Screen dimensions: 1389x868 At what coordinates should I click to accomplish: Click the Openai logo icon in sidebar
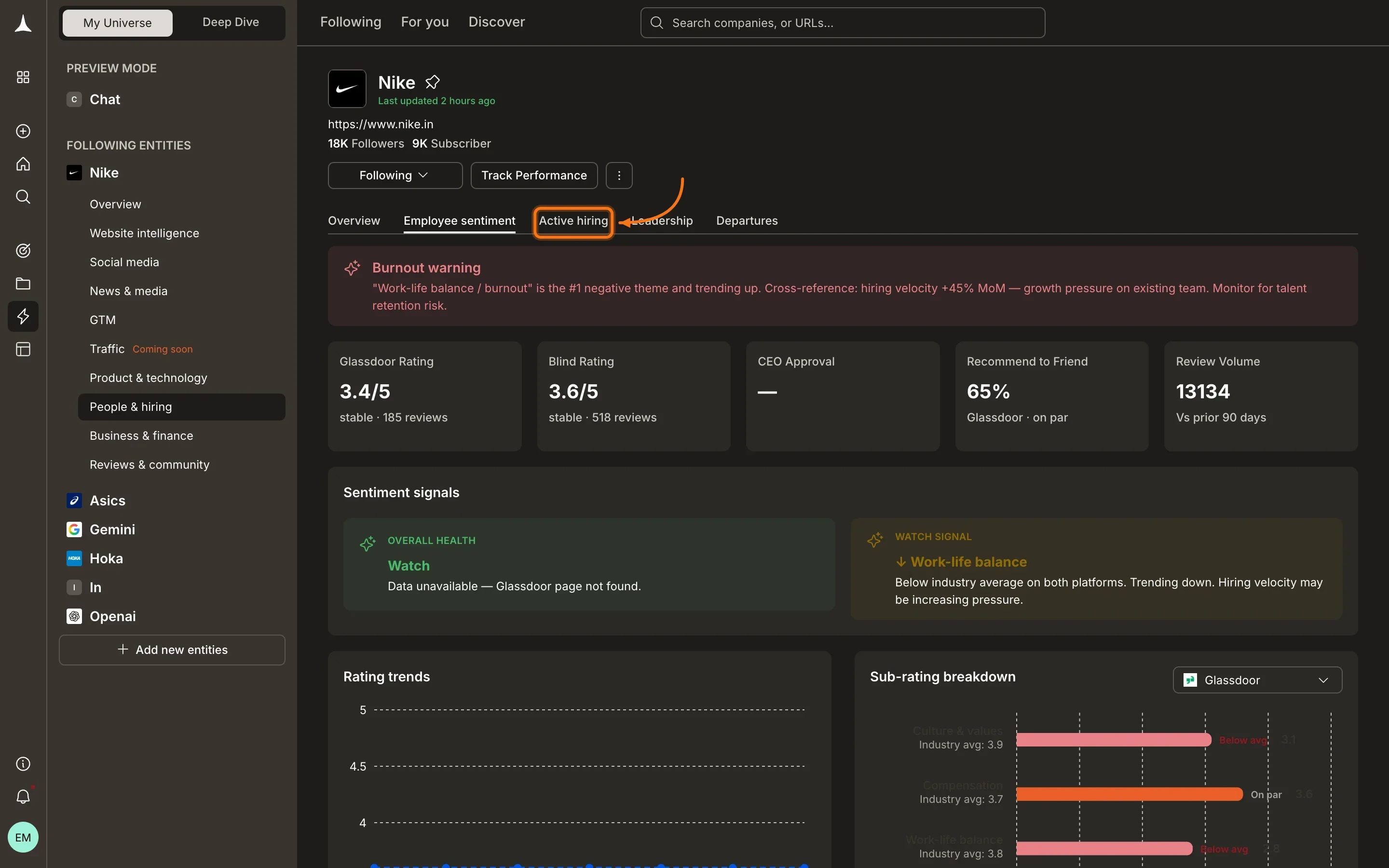tap(74, 616)
